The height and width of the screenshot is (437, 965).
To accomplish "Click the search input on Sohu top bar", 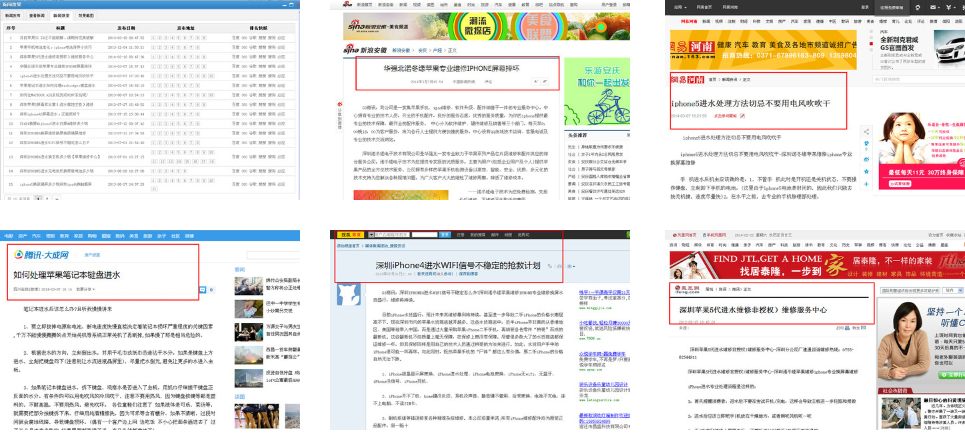I will pos(425,235).
